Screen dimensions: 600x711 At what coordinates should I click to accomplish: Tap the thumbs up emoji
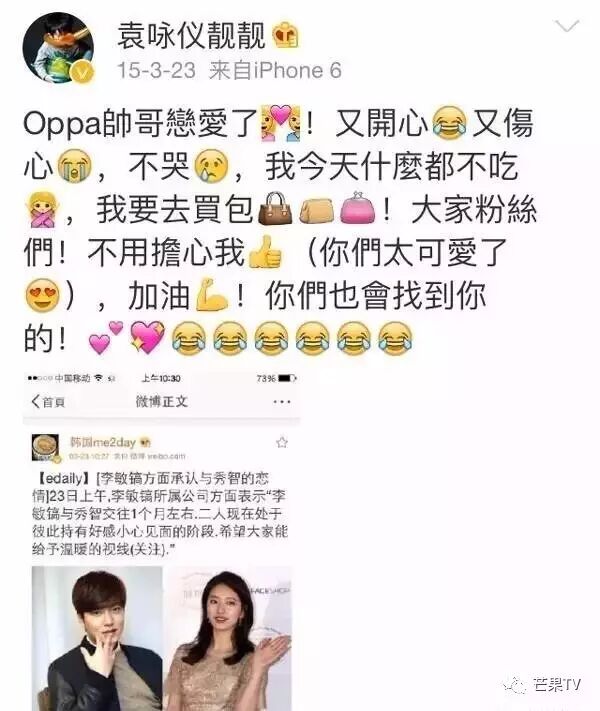click(264, 252)
